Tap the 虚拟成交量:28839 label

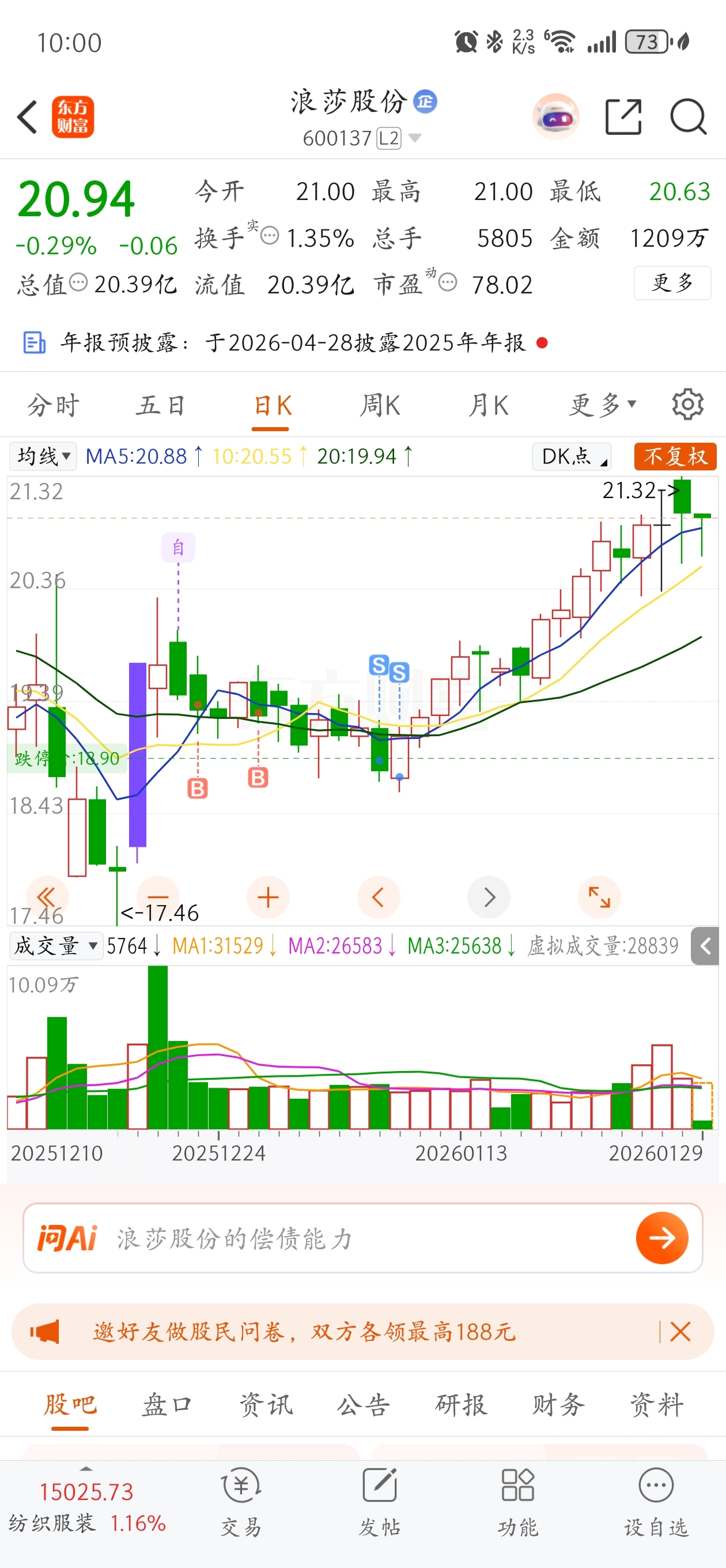pyautogui.click(x=603, y=945)
